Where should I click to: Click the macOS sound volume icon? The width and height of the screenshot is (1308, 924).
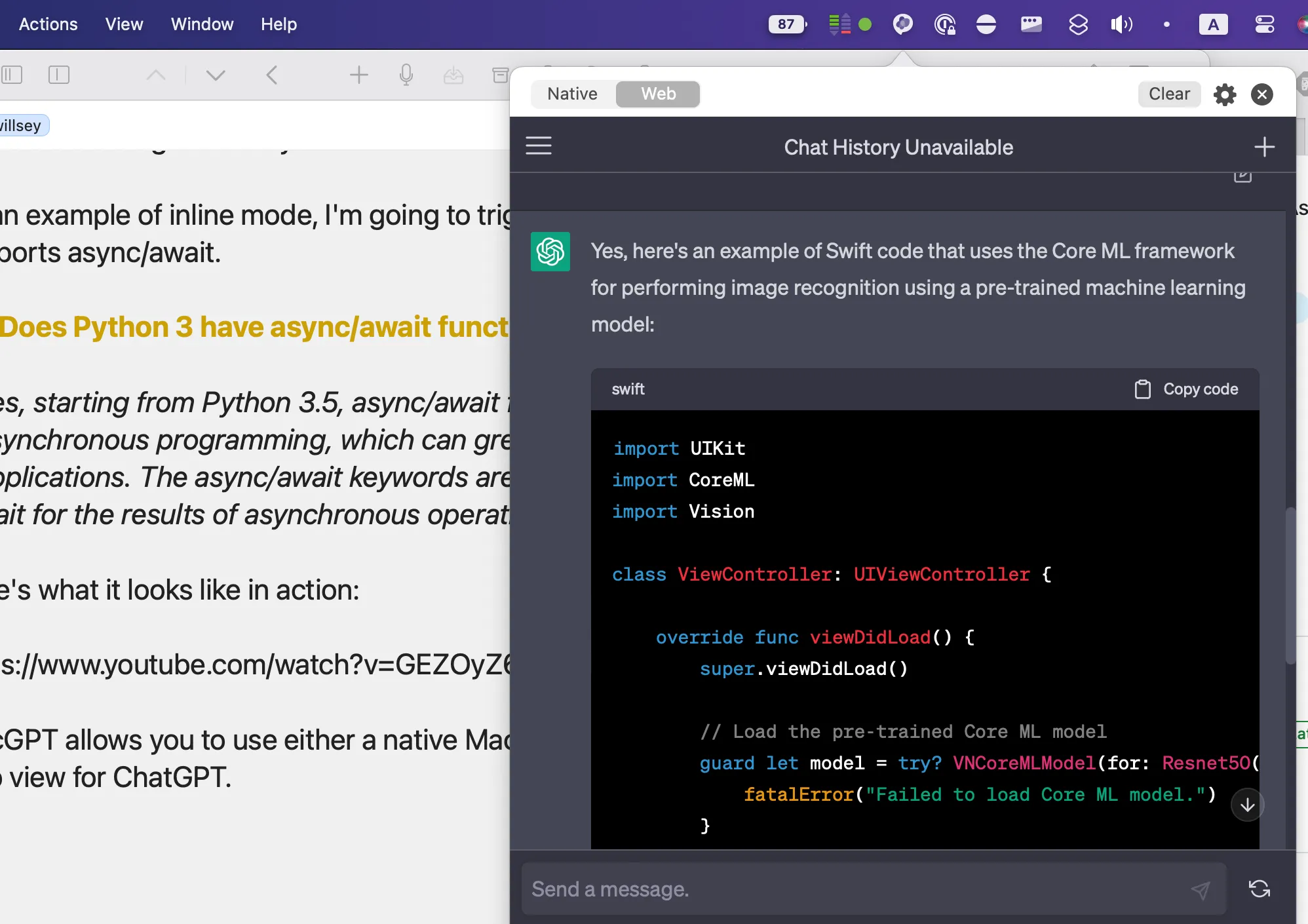(x=1122, y=24)
